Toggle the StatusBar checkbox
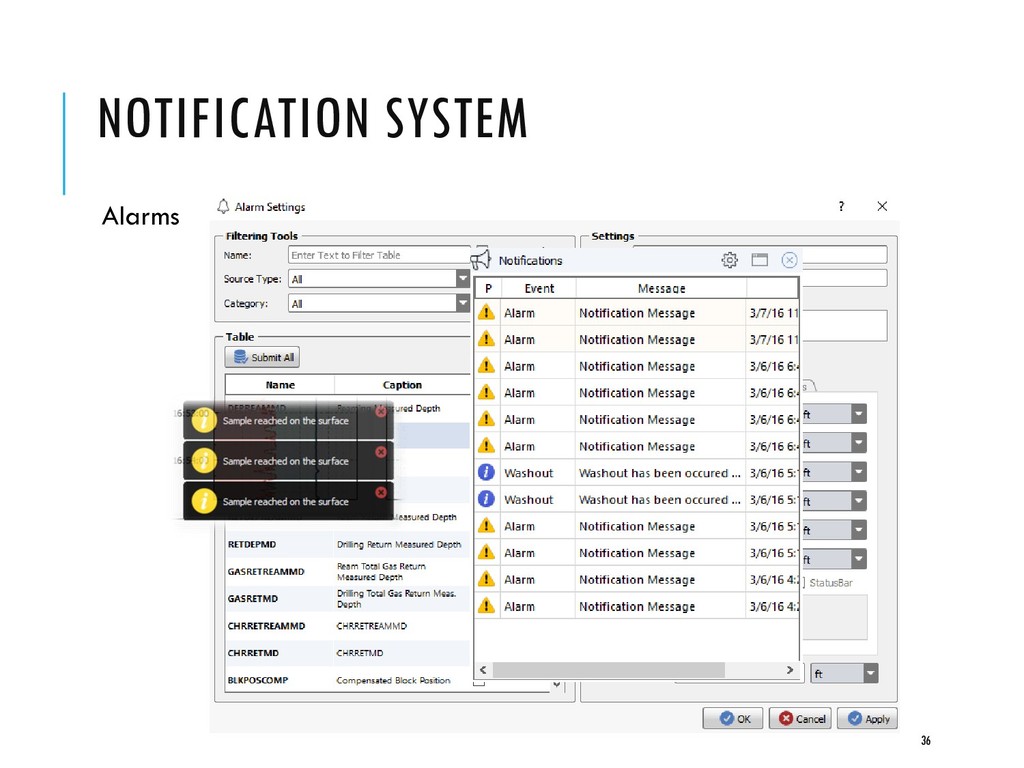 click(x=803, y=582)
